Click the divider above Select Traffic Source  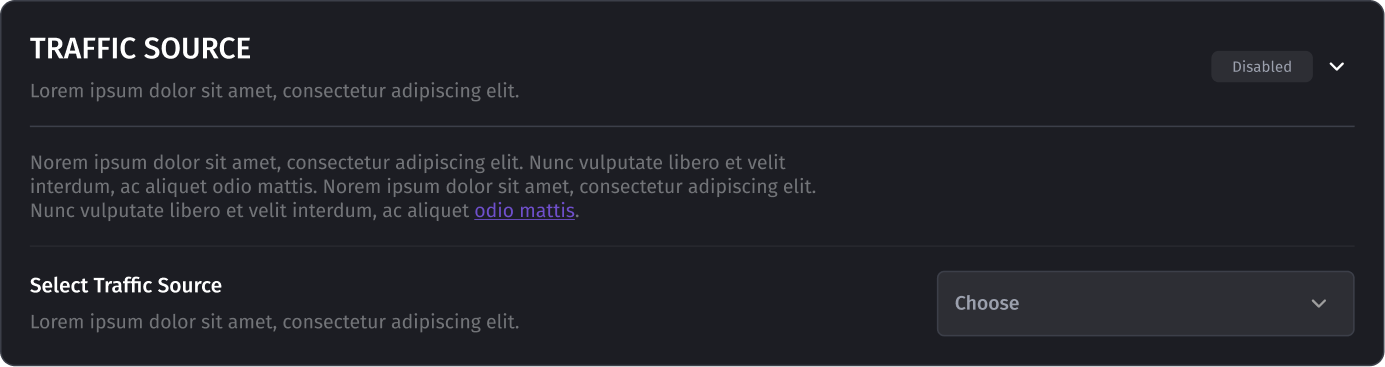pyautogui.click(x=692, y=246)
